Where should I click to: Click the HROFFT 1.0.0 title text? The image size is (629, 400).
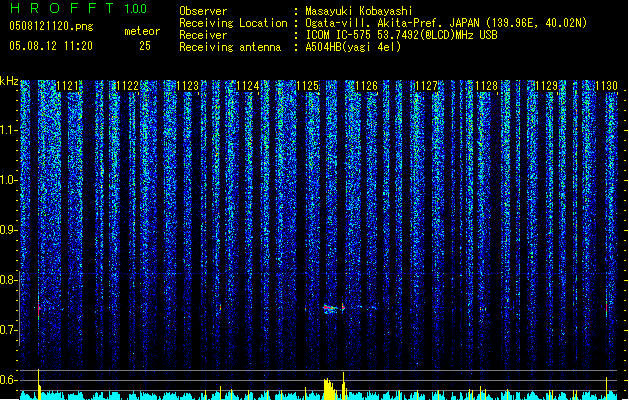(79, 8)
